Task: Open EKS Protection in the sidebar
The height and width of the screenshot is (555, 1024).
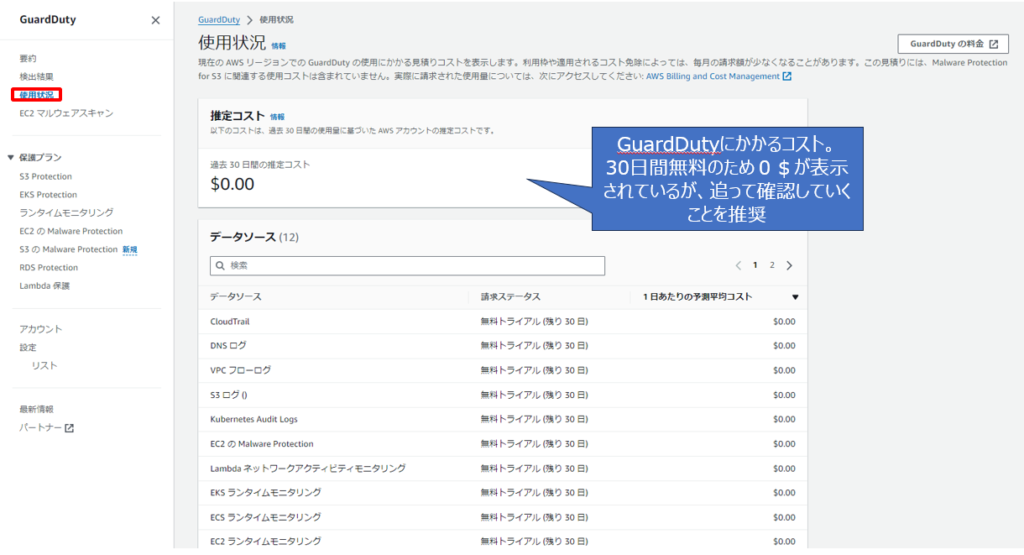Action: coord(48,195)
